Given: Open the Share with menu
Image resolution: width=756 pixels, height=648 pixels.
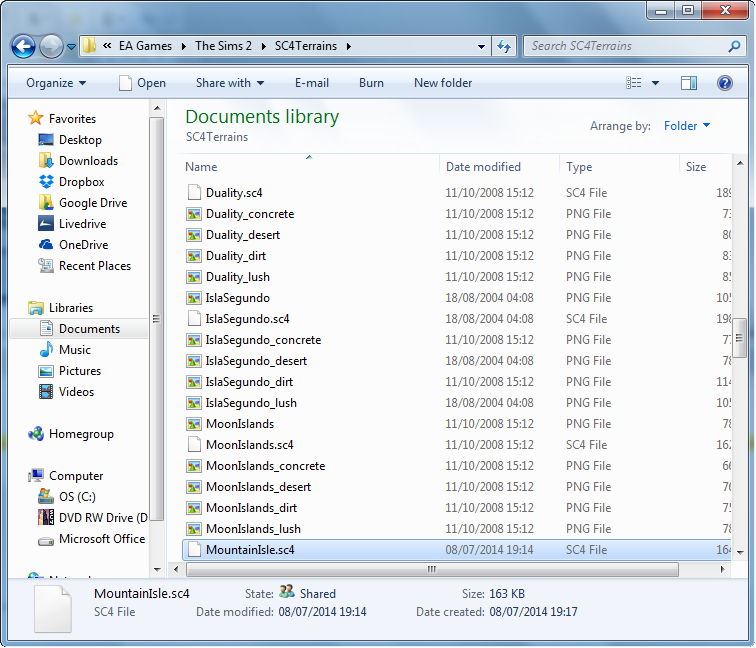Looking at the screenshot, I should pos(230,83).
